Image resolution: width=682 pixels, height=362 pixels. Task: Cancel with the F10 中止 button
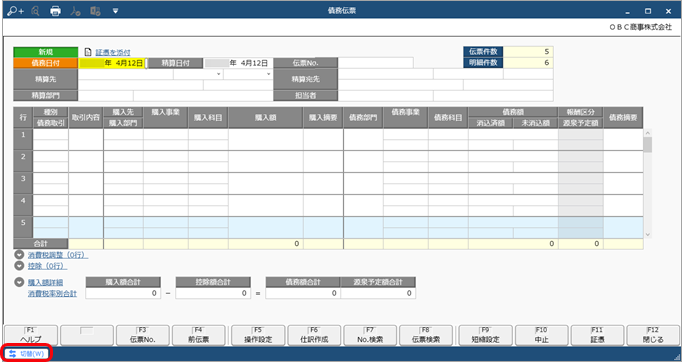(542, 335)
